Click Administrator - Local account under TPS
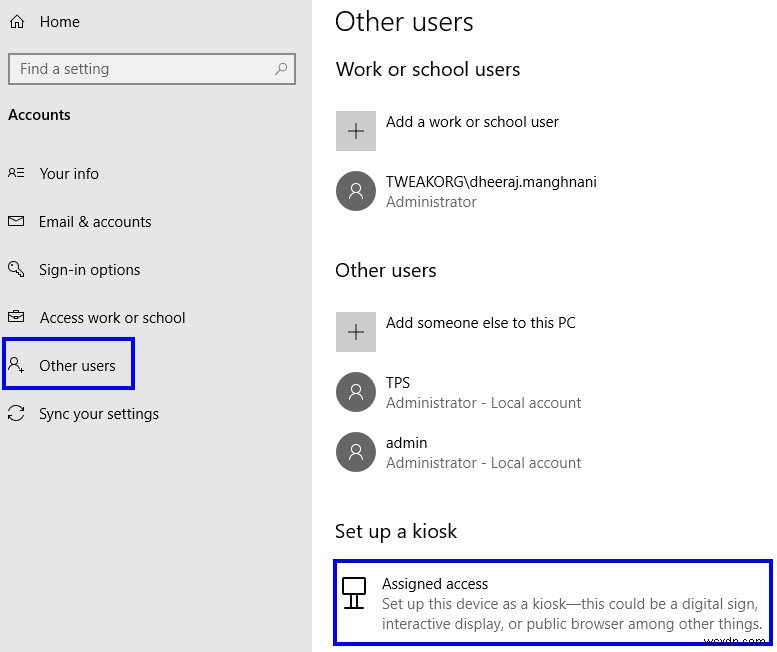This screenshot has height=652, width=777. pyautogui.click(x=483, y=403)
